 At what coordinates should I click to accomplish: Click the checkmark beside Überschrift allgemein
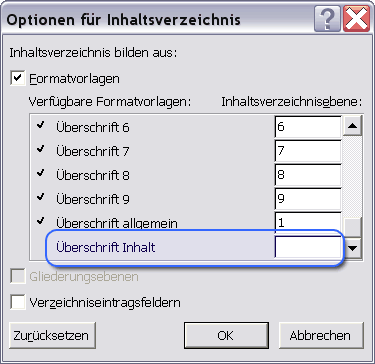coord(41,220)
